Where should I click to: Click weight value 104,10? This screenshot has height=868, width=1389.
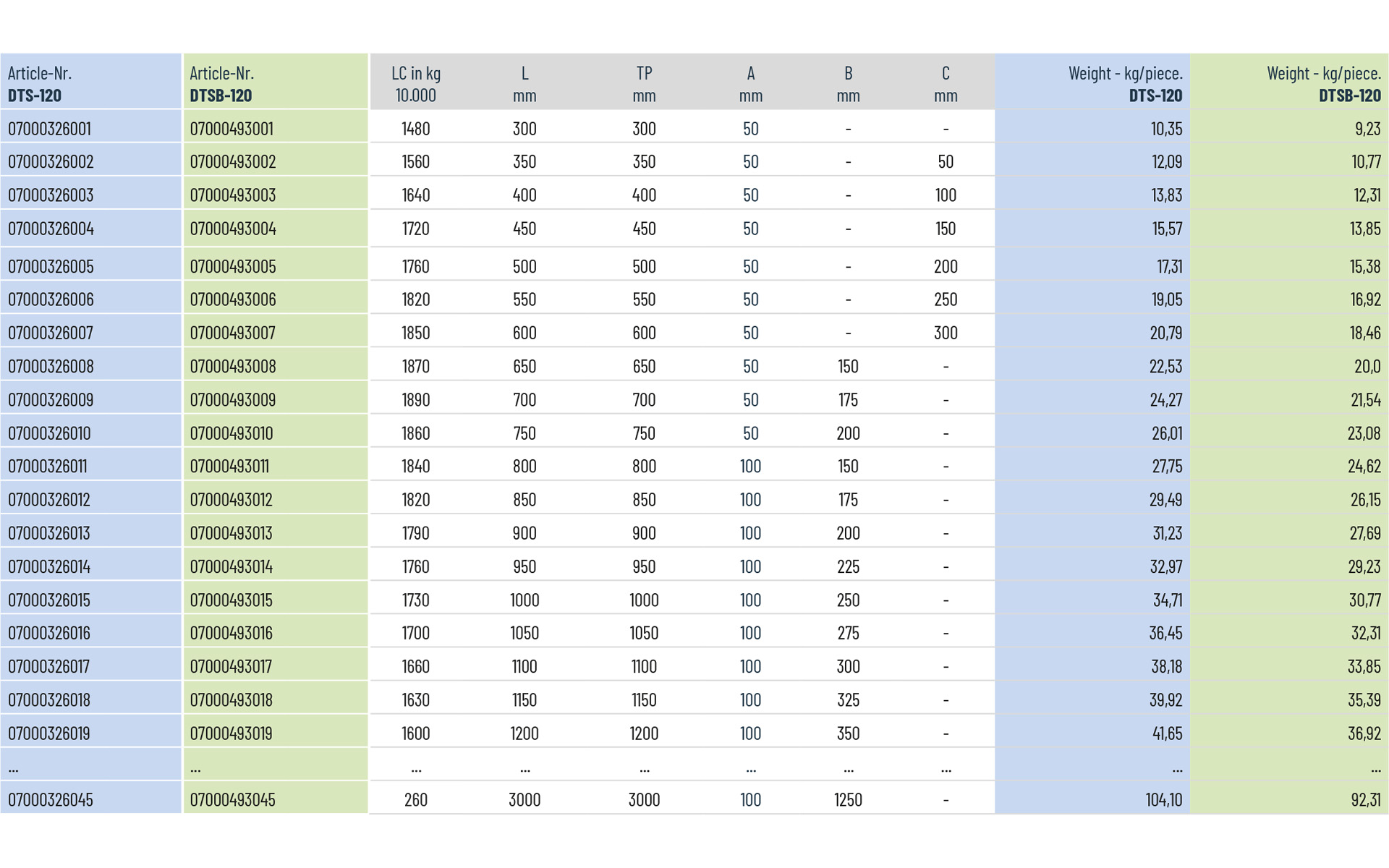[x=1163, y=800]
